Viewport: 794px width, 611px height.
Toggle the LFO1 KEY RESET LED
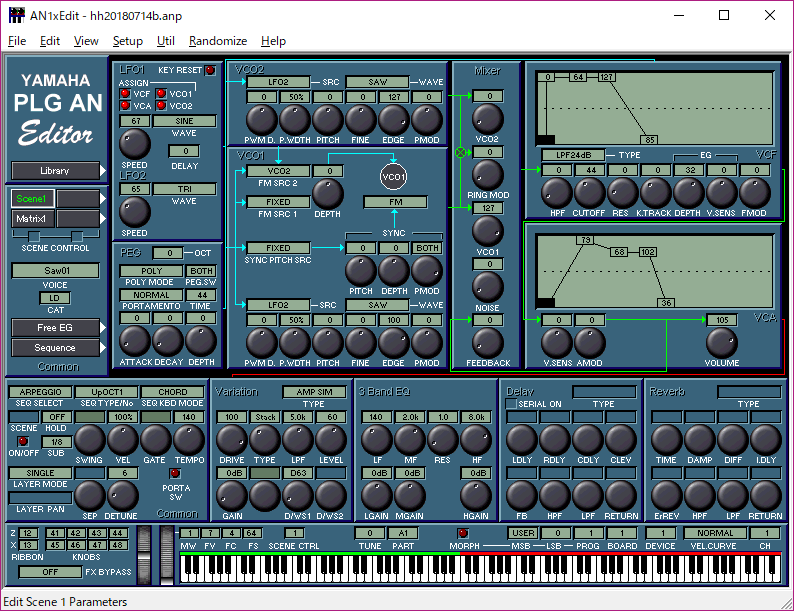(210, 71)
